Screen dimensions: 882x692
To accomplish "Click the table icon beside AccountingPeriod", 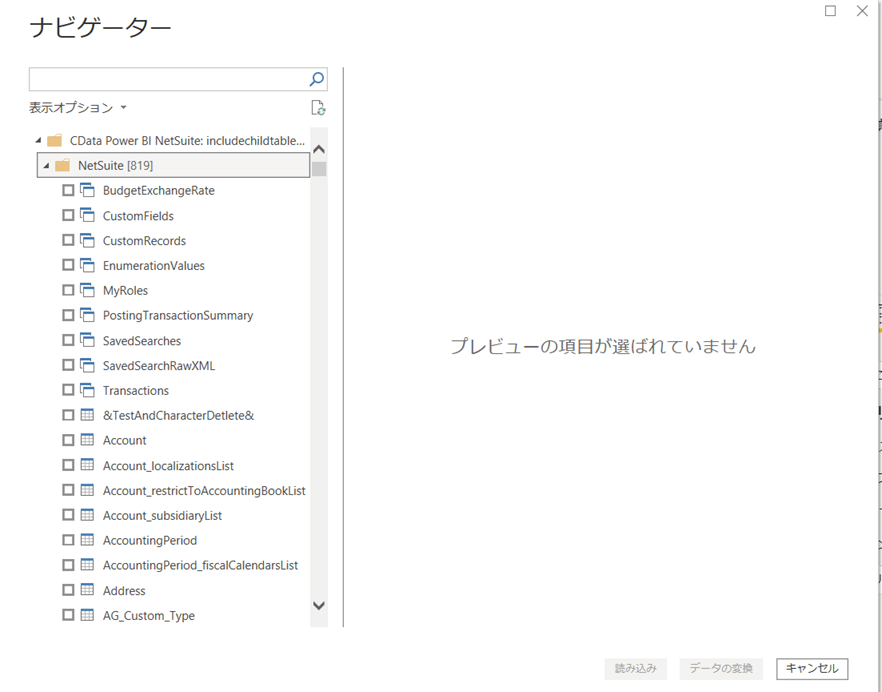I will [87, 540].
